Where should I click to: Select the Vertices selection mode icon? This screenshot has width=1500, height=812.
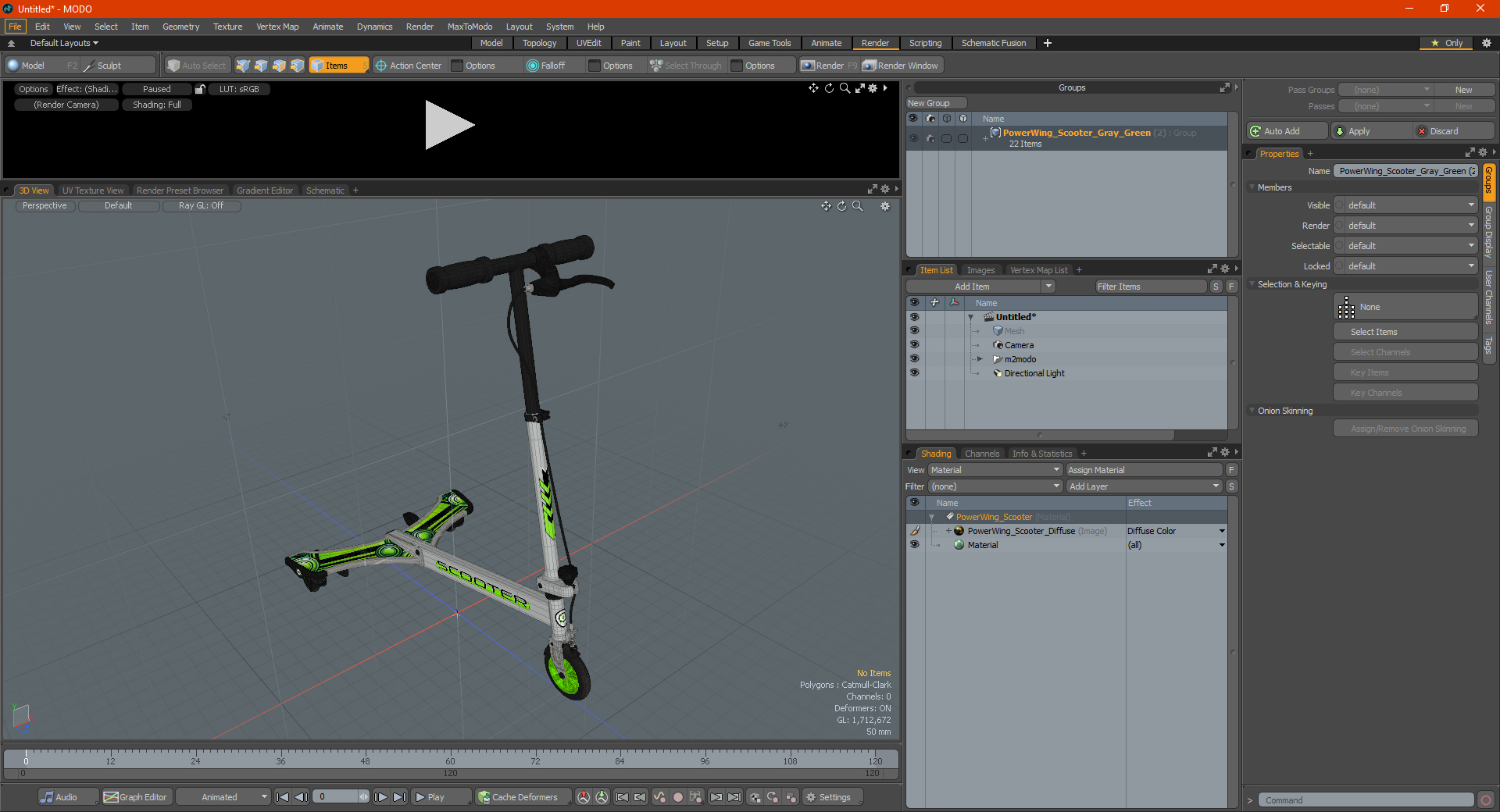(243, 66)
